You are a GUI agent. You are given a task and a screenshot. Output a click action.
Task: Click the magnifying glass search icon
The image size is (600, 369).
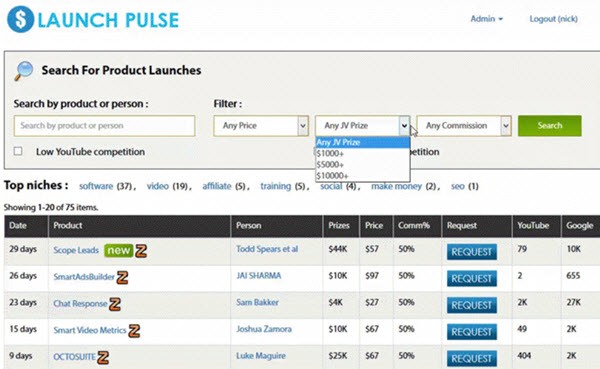click(x=24, y=71)
